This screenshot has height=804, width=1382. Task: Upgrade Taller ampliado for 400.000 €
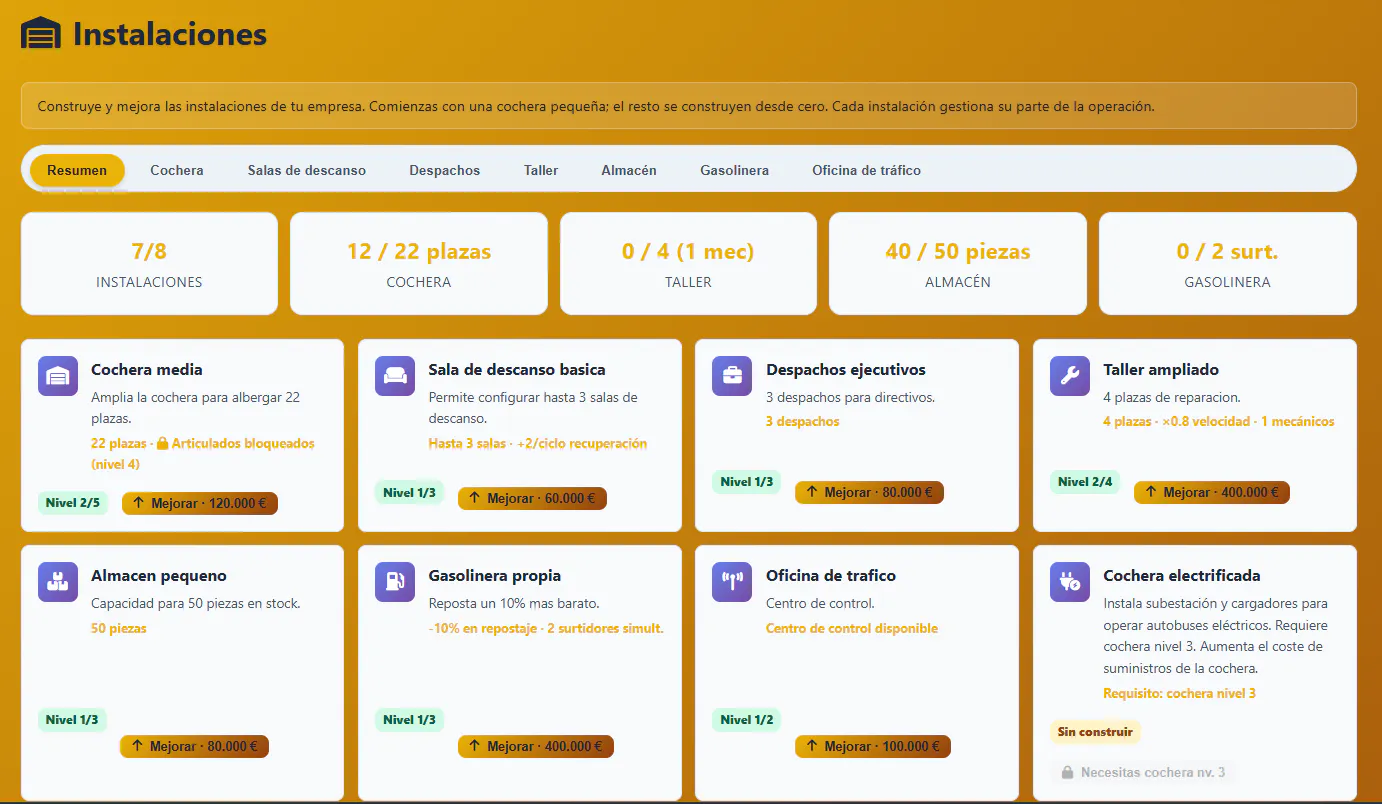1212,492
